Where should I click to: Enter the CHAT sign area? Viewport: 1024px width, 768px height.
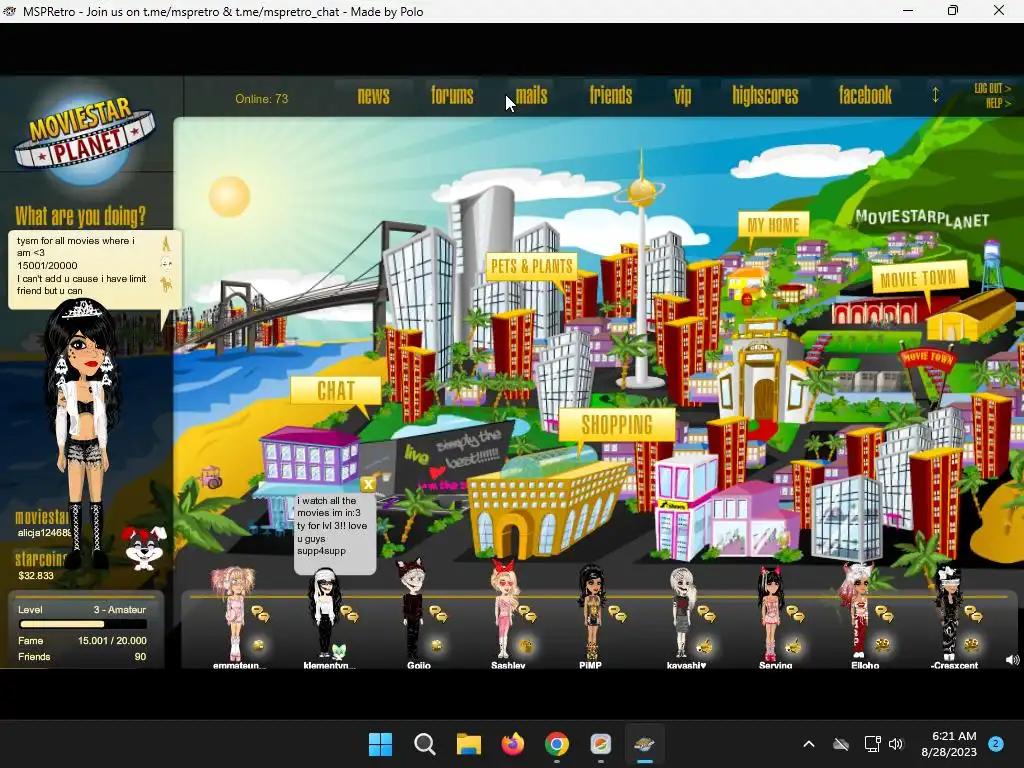coord(336,391)
